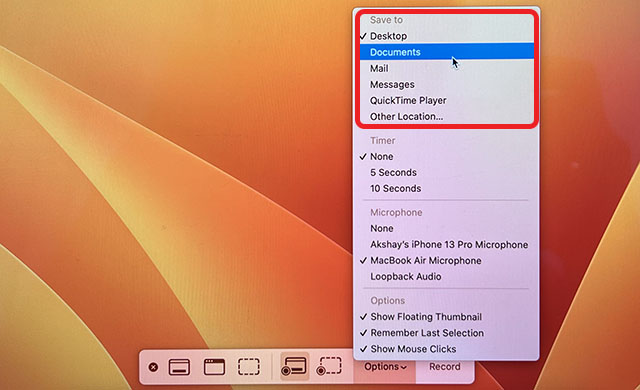
Task: Select the Record Selected Portion icon
Action: click(x=329, y=366)
